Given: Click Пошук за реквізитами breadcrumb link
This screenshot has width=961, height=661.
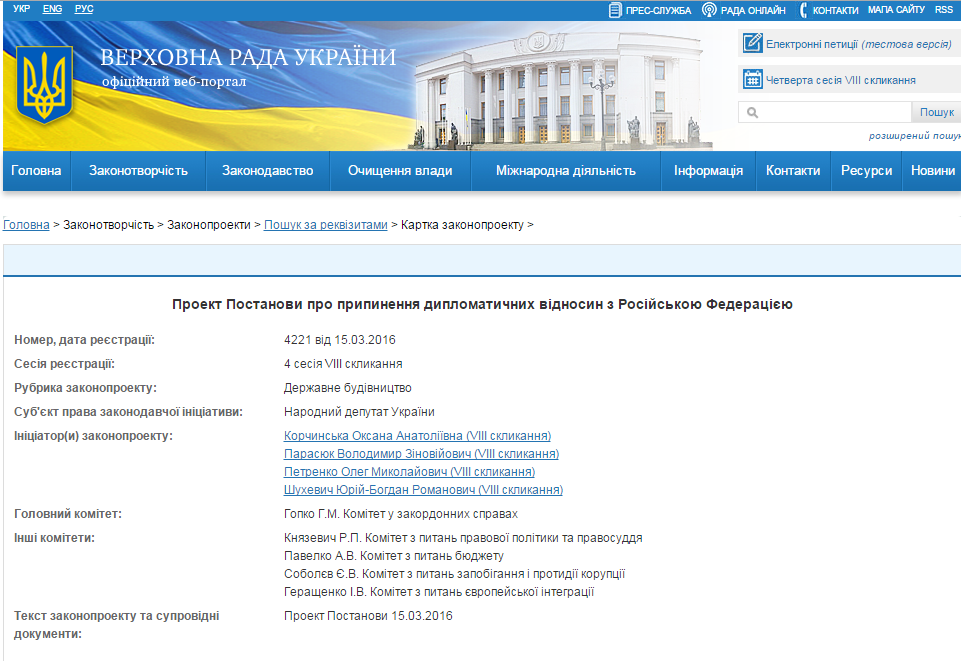Looking at the screenshot, I should point(325,225).
